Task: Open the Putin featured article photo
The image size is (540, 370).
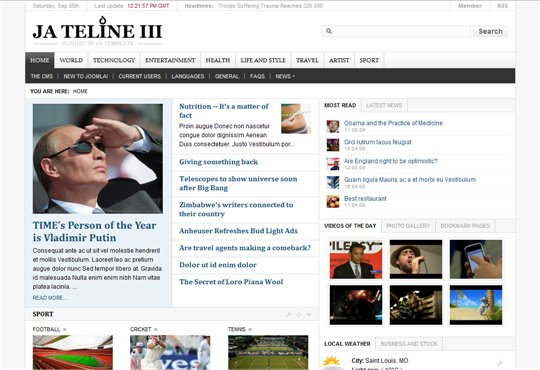Action: (97, 159)
